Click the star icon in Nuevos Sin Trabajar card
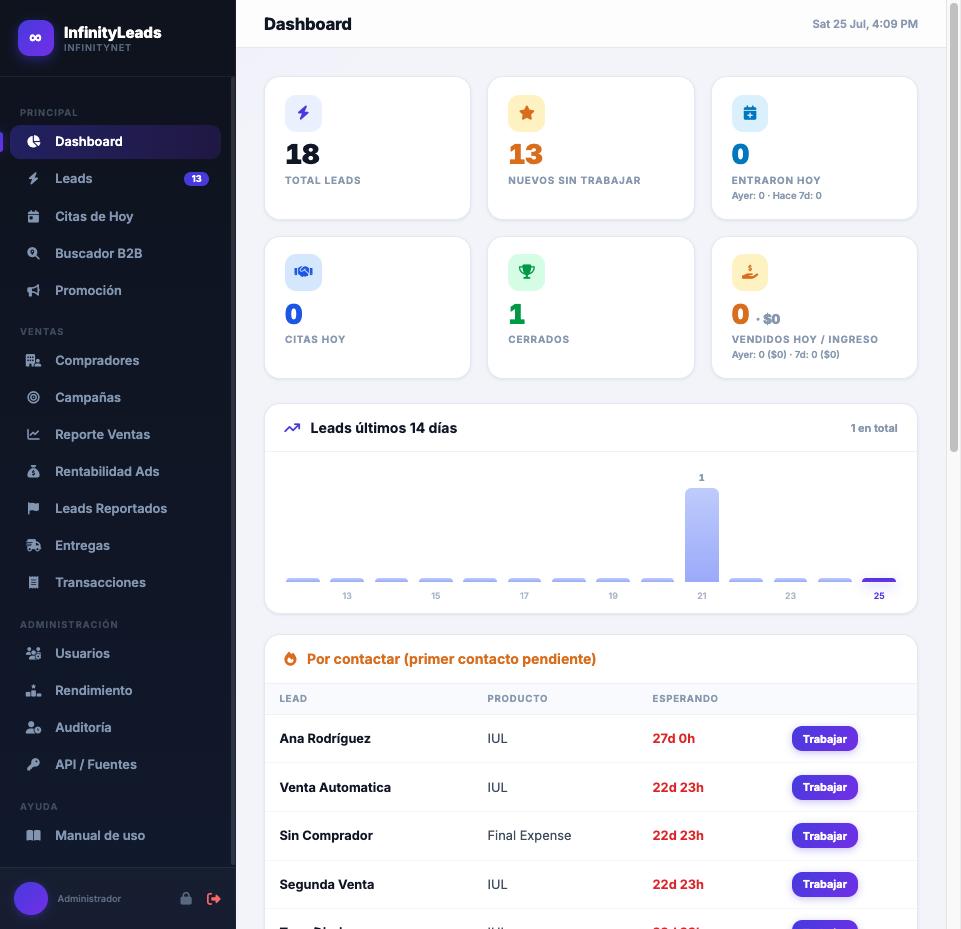Image resolution: width=961 pixels, height=929 pixels. click(x=526, y=113)
